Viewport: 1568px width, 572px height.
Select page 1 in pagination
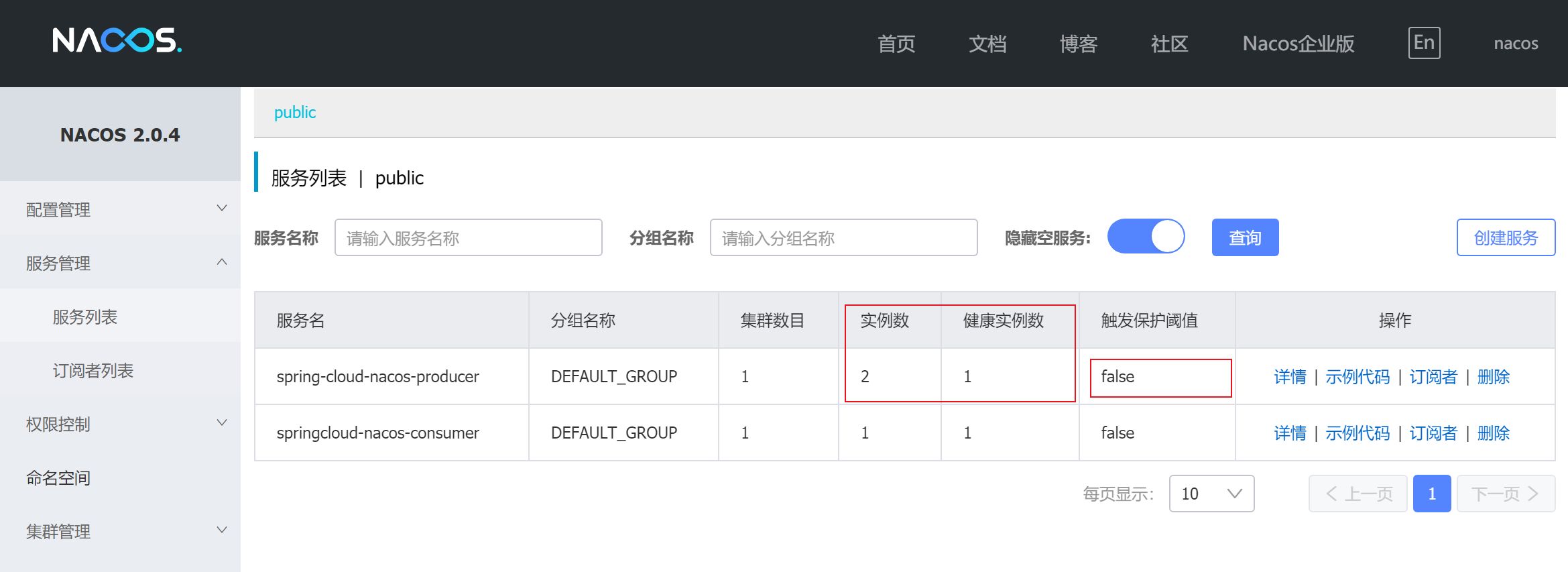(x=1432, y=494)
